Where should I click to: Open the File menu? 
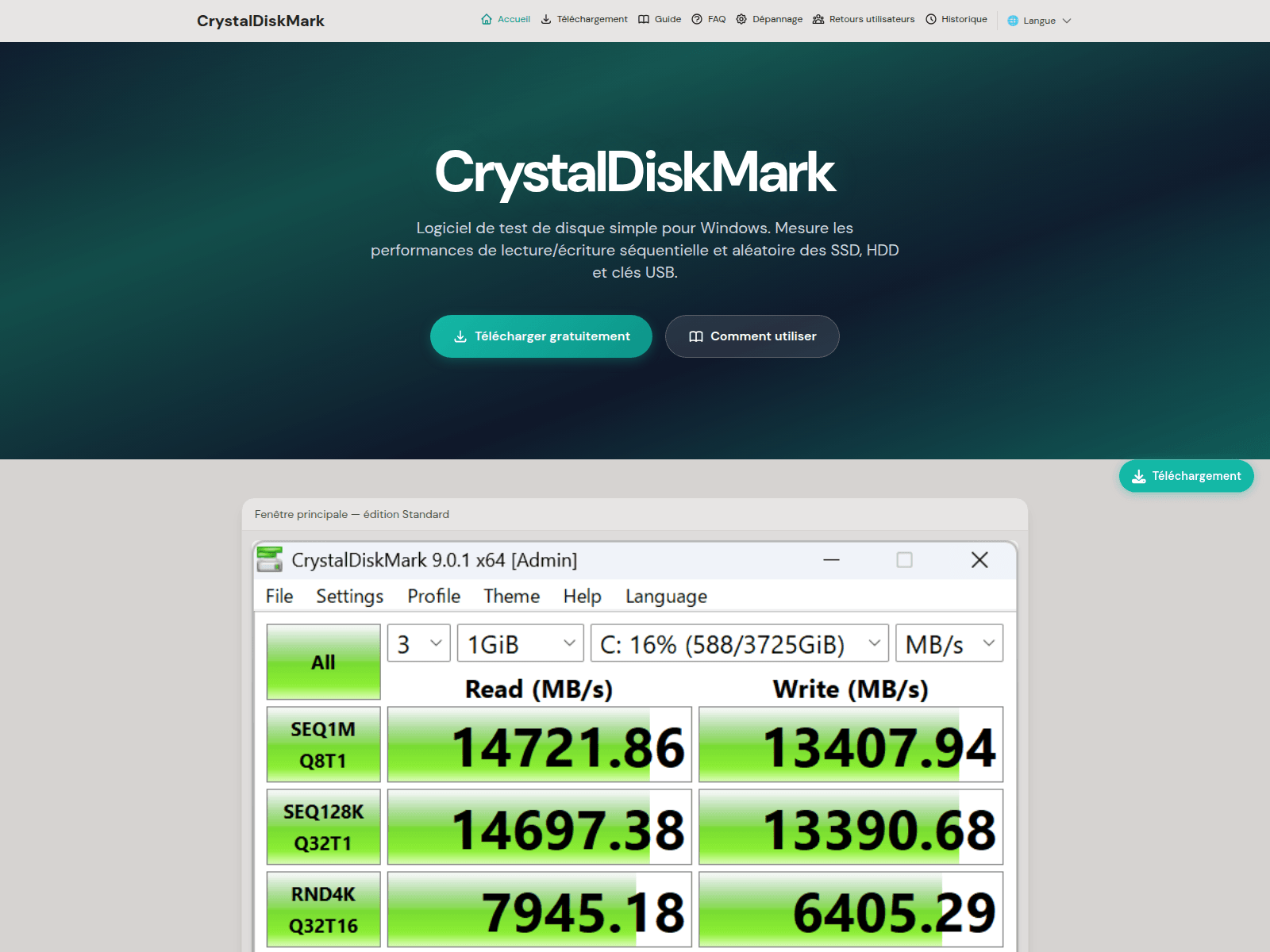pos(279,596)
